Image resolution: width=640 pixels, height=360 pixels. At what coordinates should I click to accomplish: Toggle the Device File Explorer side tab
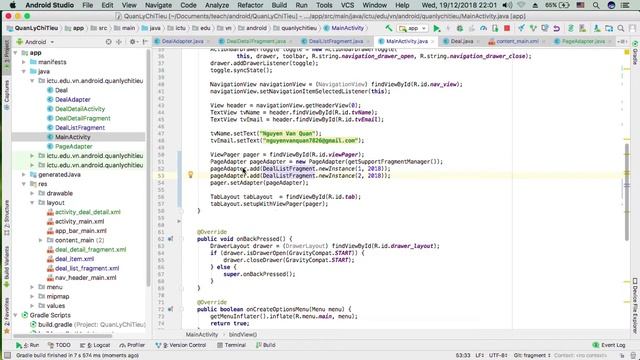tap(635, 305)
